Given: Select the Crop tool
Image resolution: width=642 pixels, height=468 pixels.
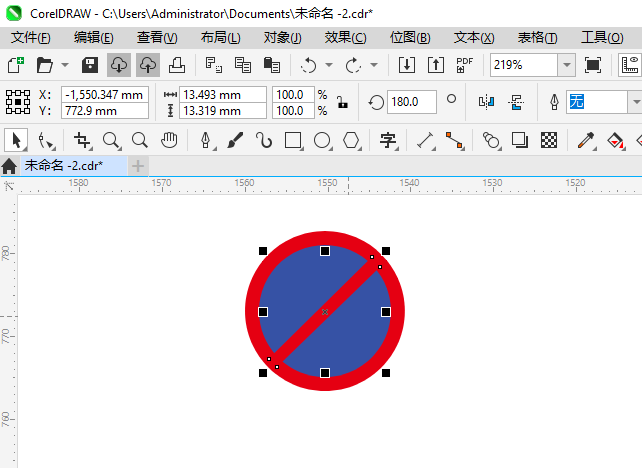Looking at the screenshot, I should pyautogui.click(x=82, y=141).
